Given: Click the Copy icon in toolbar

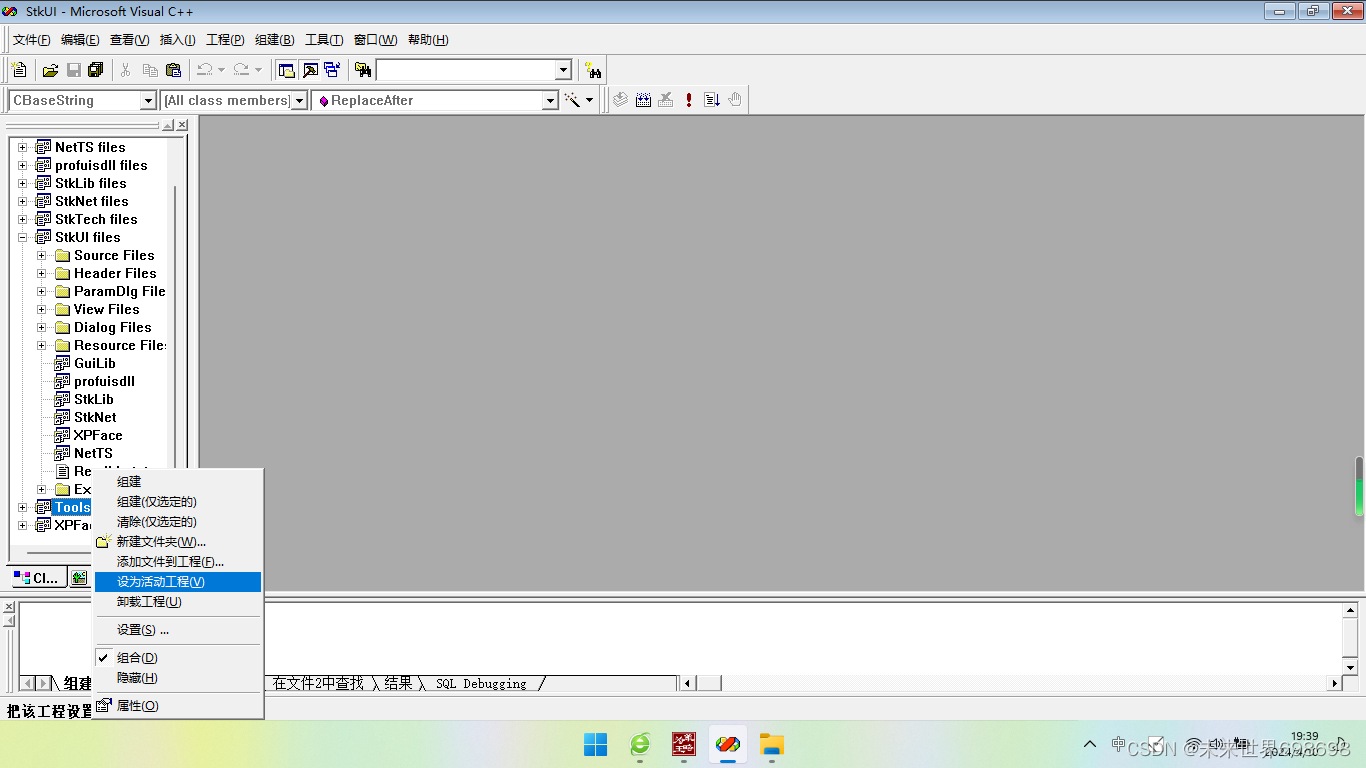Looking at the screenshot, I should 150,70.
